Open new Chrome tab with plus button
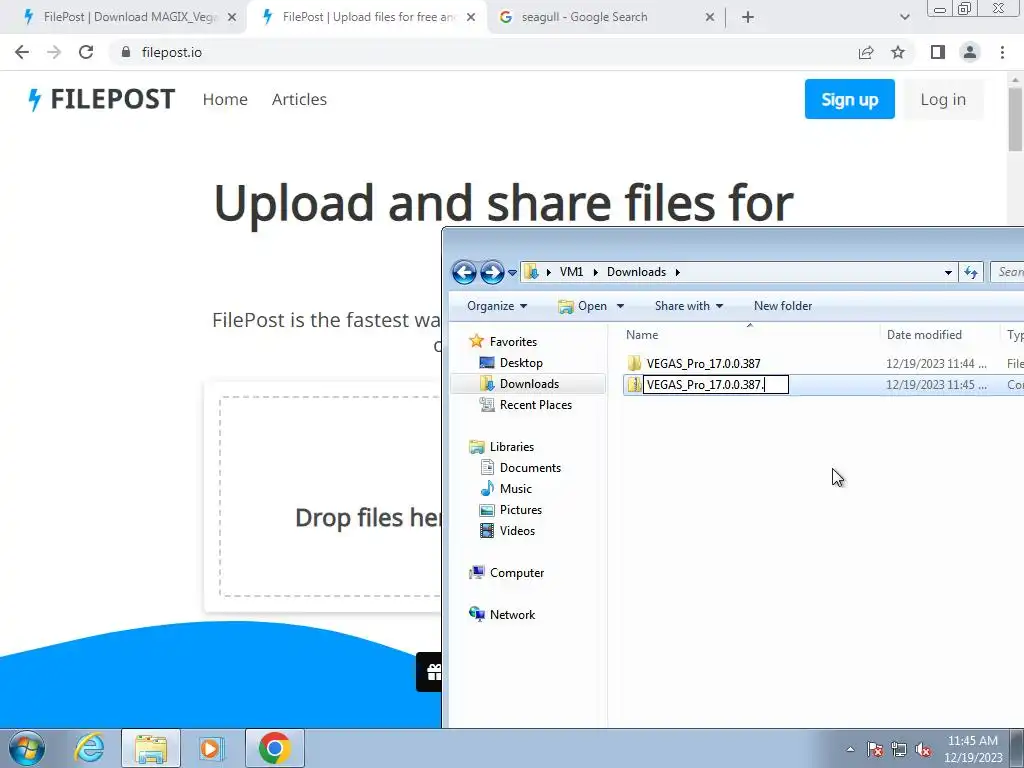Screen dimensions: 1024x768 [748, 17]
